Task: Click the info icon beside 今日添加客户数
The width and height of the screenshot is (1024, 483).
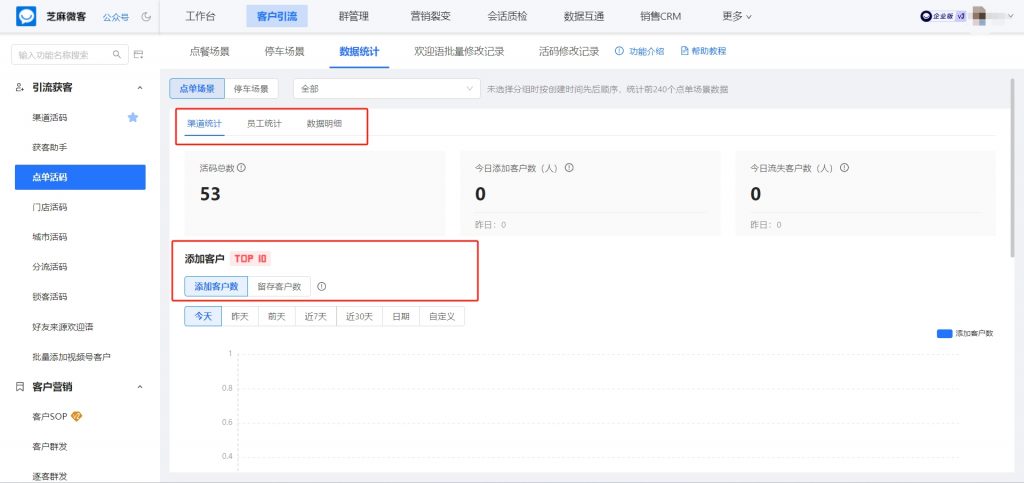Action: (x=569, y=168)
